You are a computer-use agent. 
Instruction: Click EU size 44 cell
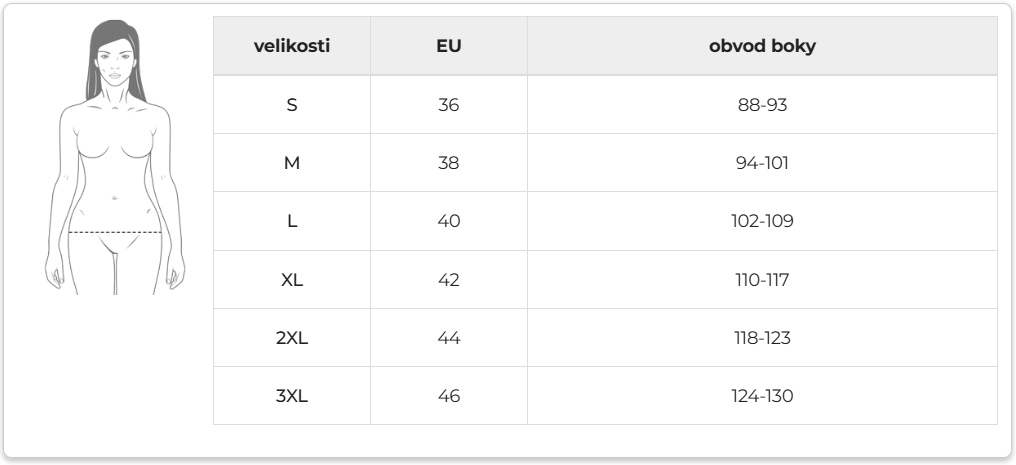[x=448, y=337]
